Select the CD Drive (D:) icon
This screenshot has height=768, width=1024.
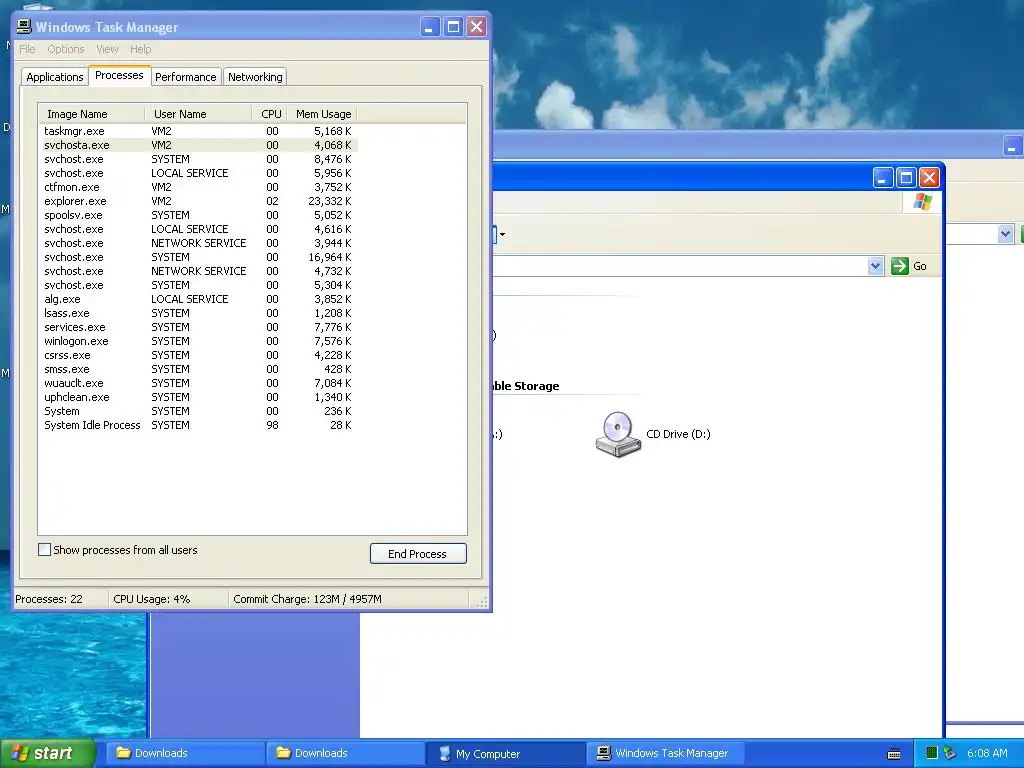click(617, 434)
